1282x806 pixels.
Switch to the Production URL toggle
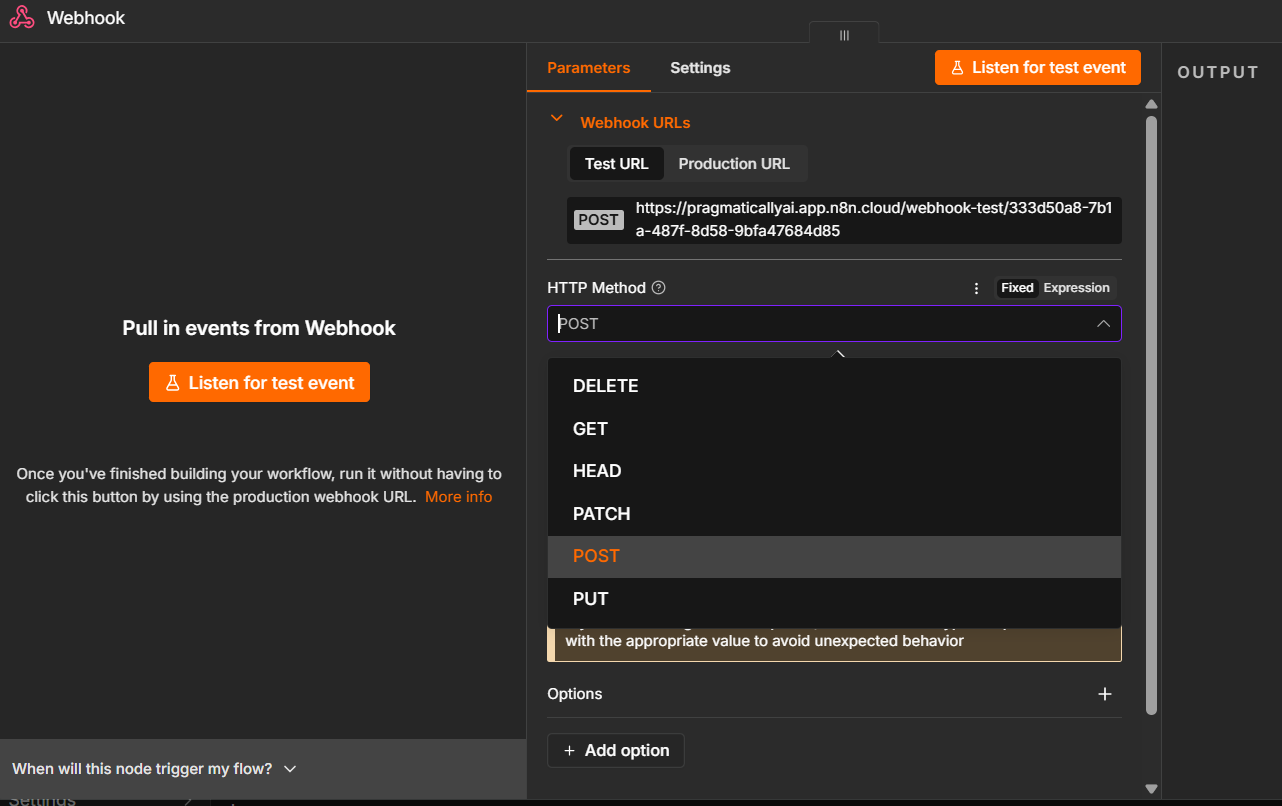(x=734, y=164)
